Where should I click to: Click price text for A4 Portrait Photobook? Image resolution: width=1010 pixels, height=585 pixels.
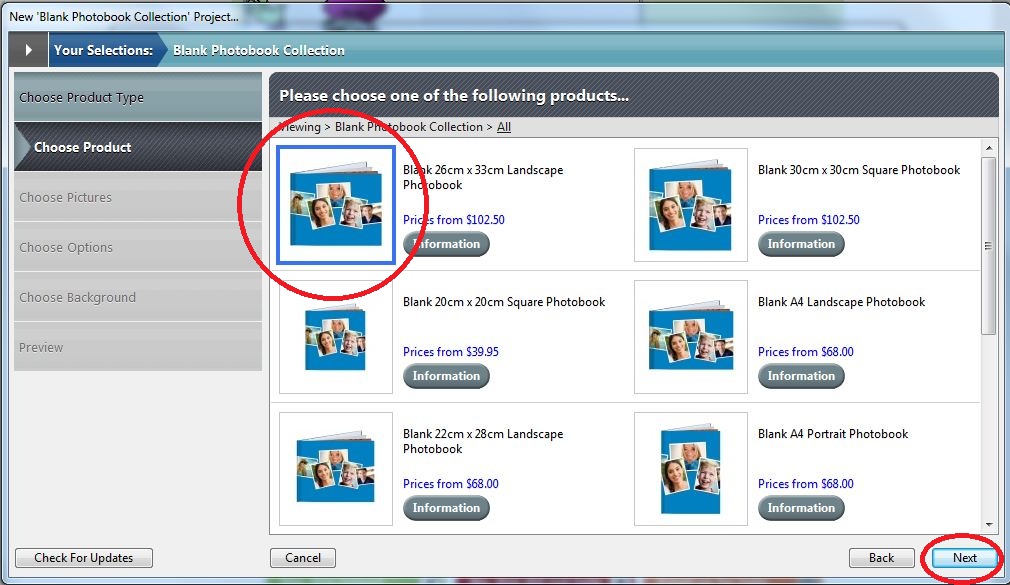pyautogui.click(x=806, y=484)
